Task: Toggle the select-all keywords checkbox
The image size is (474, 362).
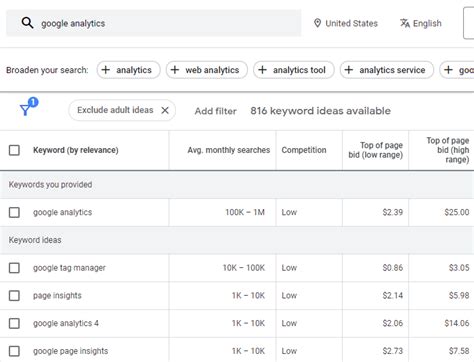Action: tap(14, 150)
